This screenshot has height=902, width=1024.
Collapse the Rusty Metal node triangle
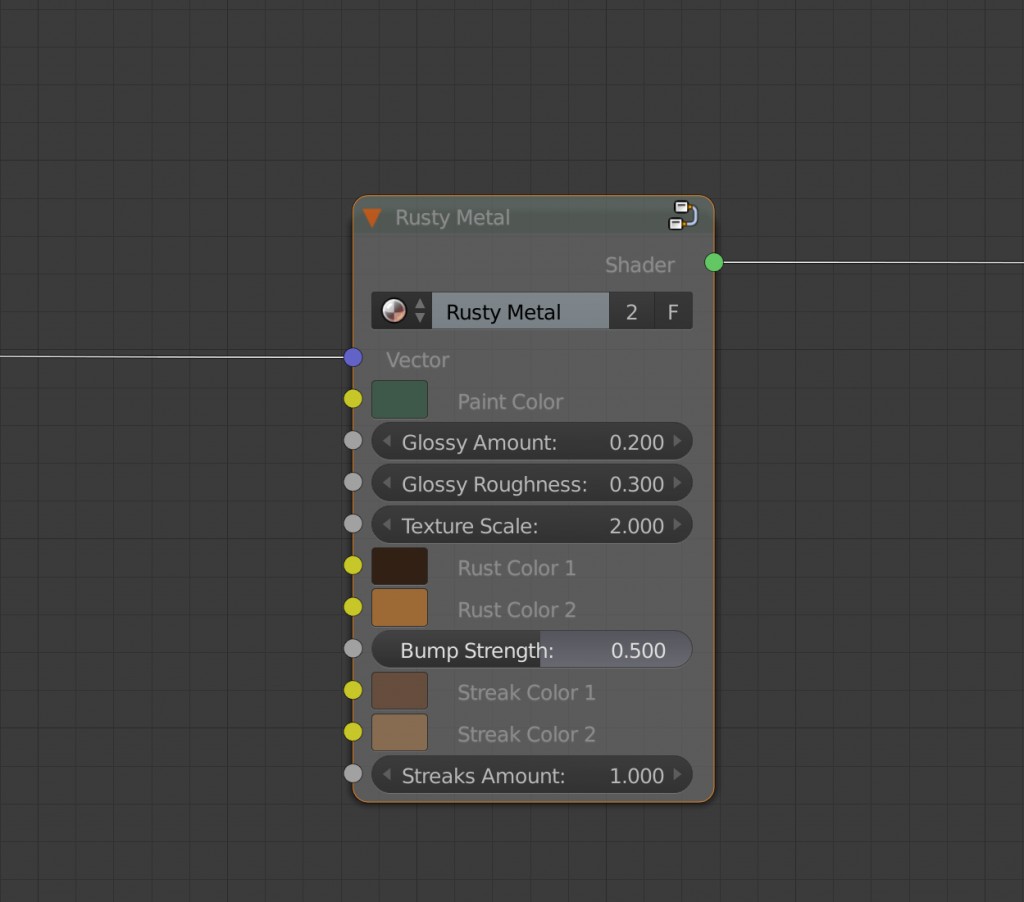(x=372, y=218)
